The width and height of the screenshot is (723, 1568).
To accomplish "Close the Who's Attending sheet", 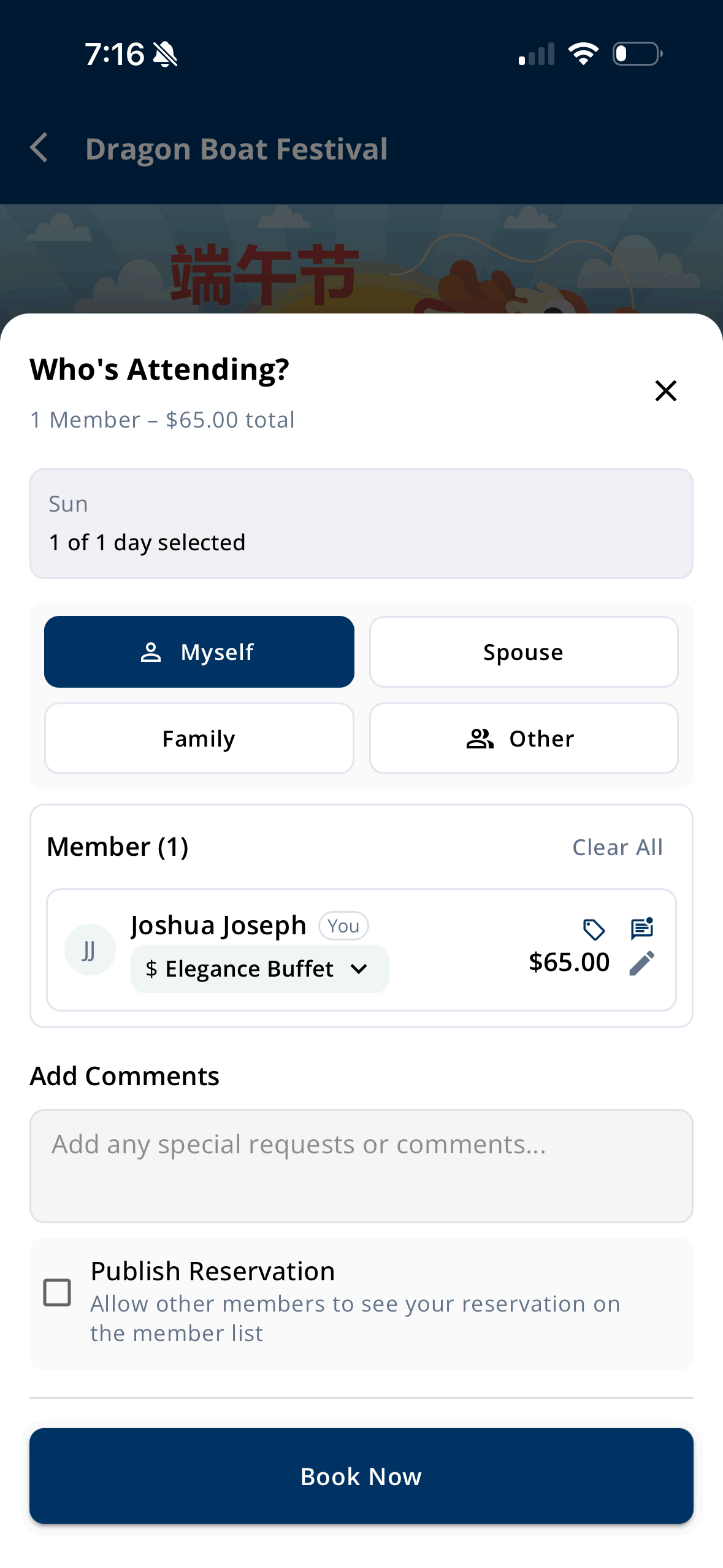I will point(665,391).
